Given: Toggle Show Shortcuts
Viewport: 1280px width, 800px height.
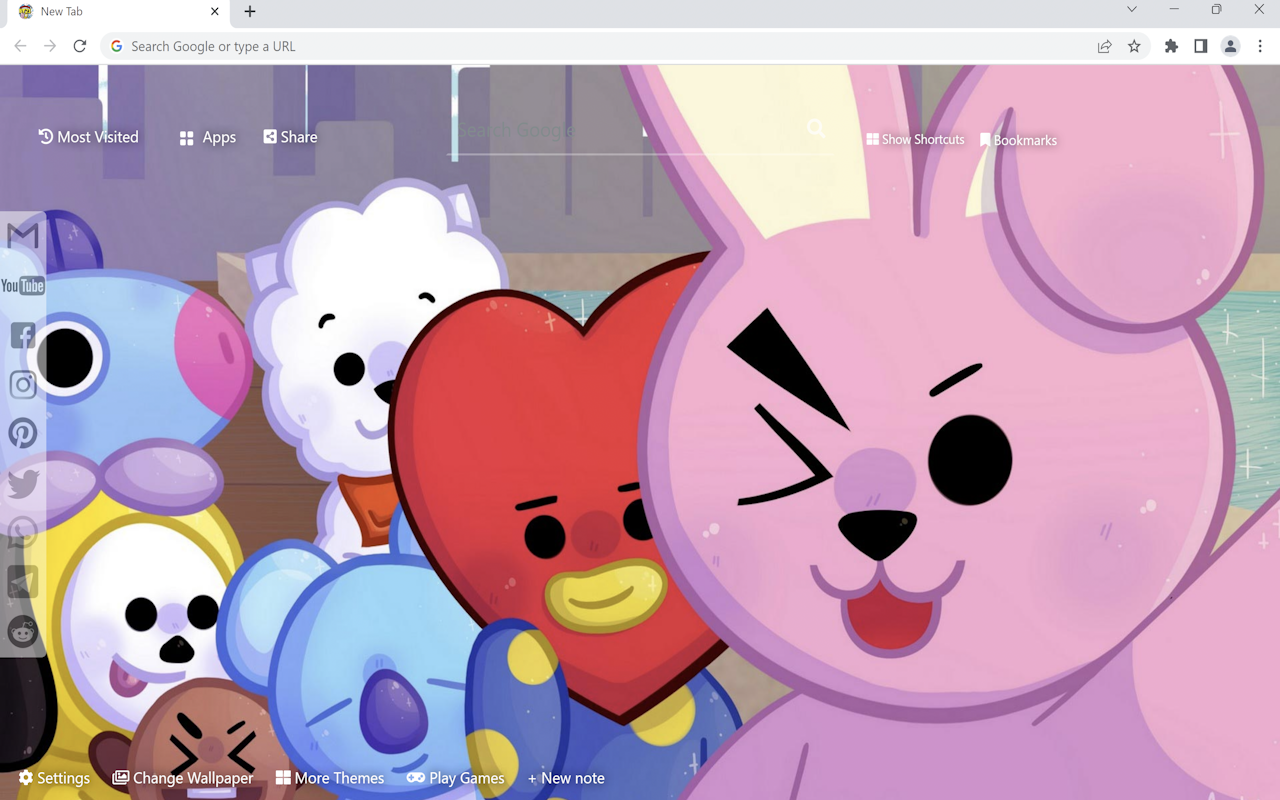Looking at the screenshot, I should pos(914,139).
